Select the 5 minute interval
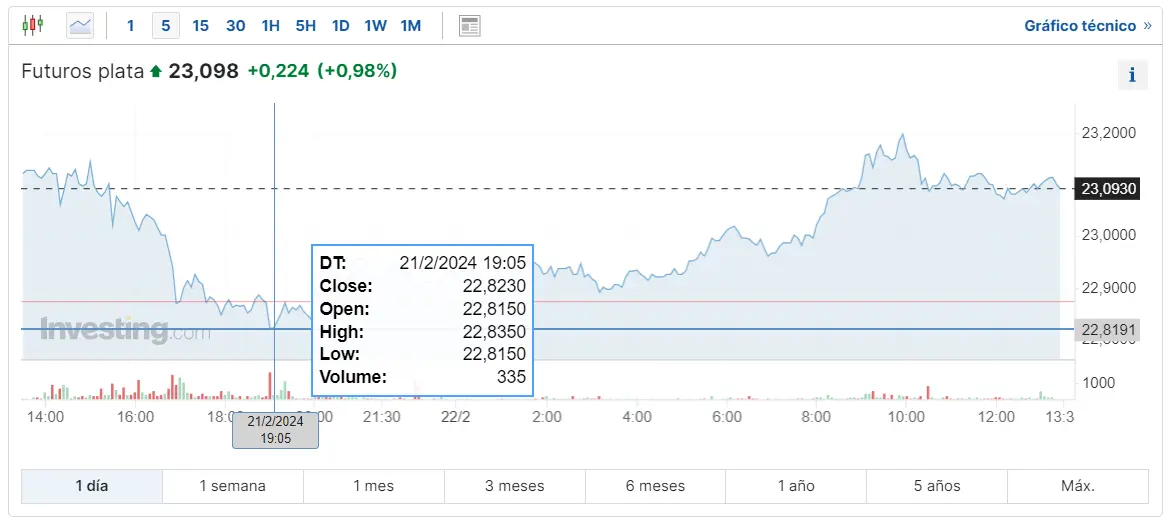 coord(166,26)
